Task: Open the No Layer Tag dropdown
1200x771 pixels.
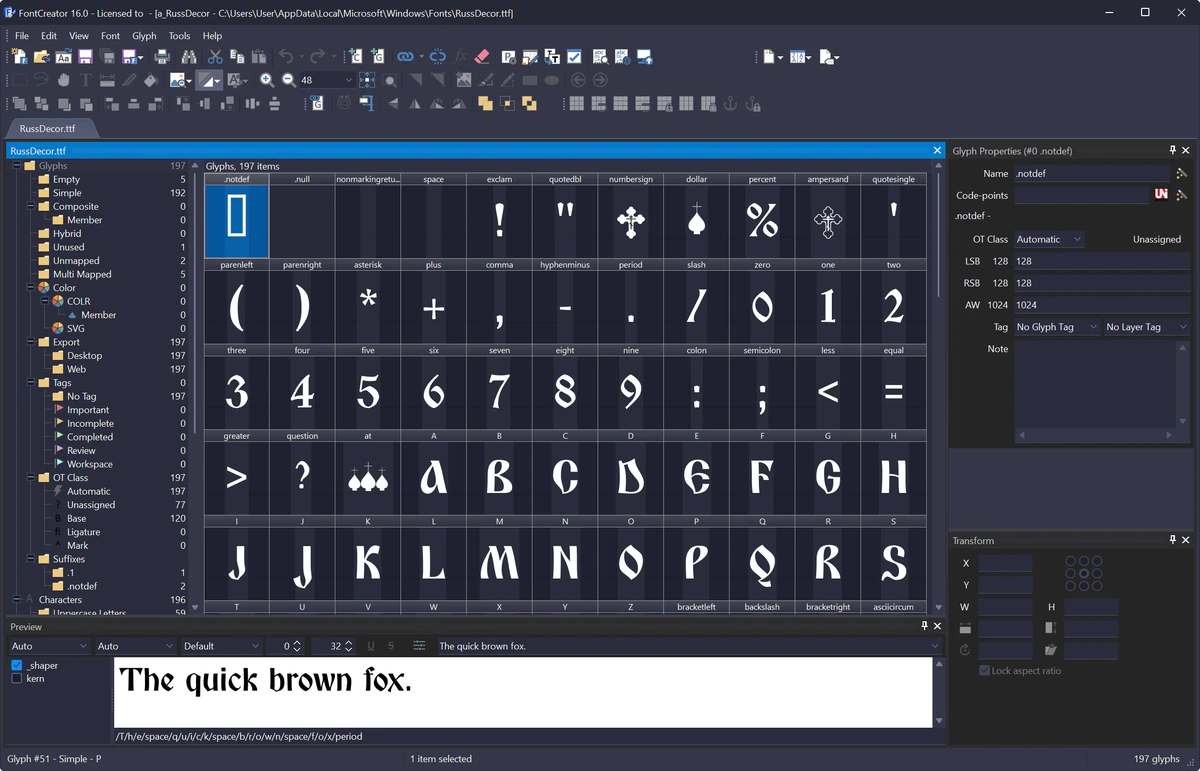Action: coord(1146,327)
